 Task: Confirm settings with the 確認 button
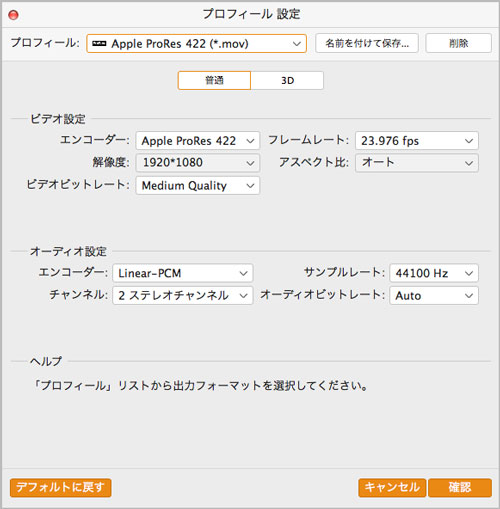coord(460,488)
